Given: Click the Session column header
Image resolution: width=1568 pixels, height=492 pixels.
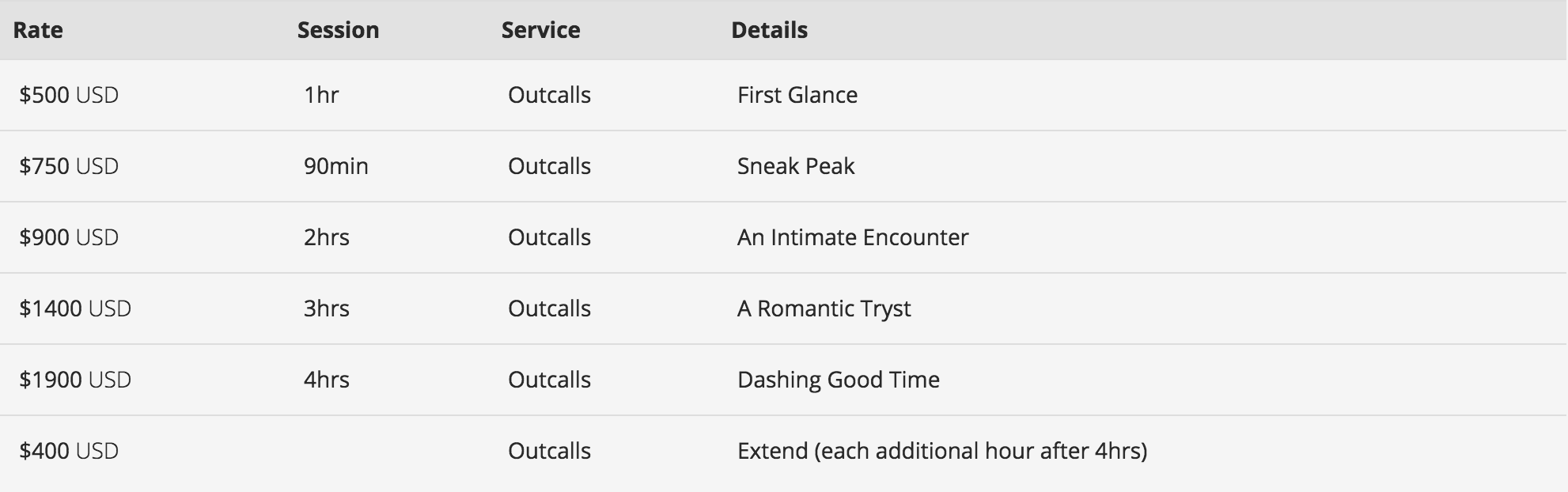Looking at the screenshot, I should pos(338,30).
